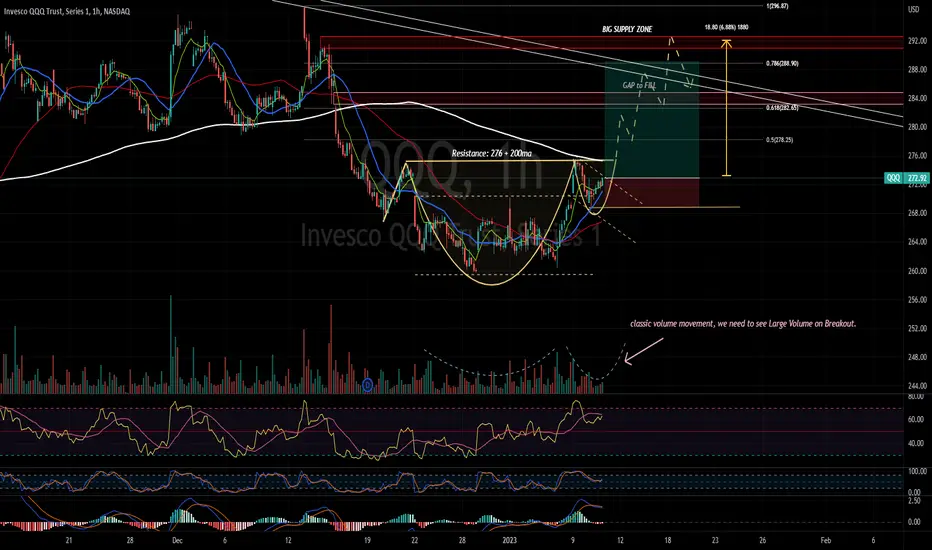
Task: Click the 284.00 price axis label
Action: [918, 98]
